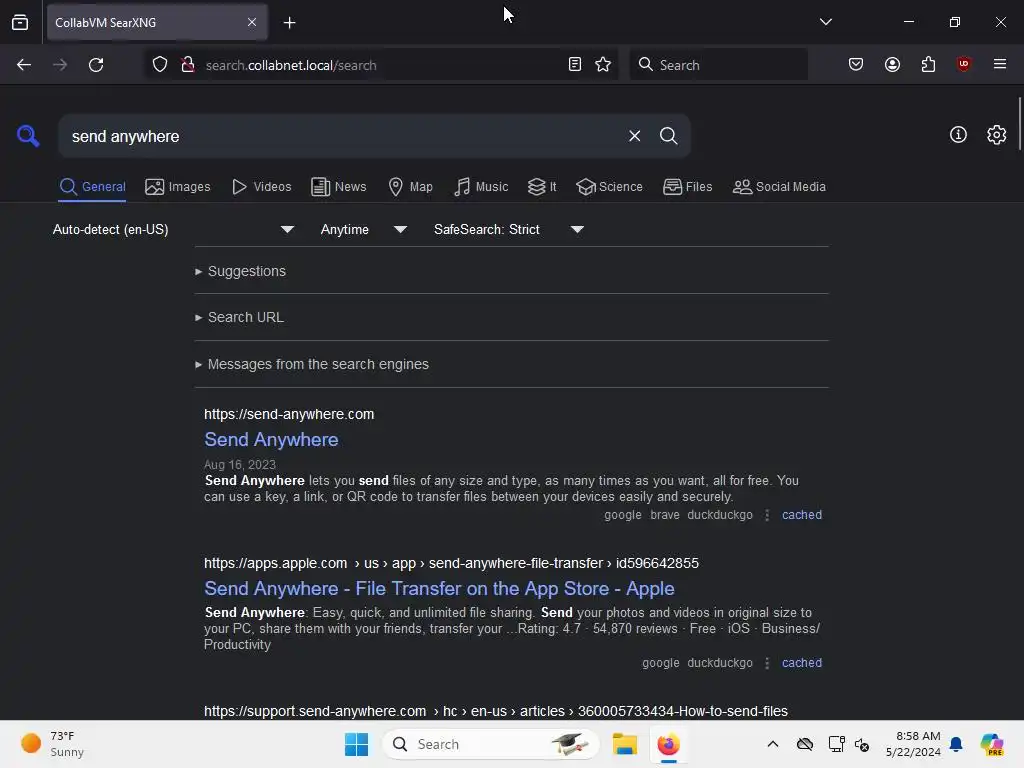
Task: Click the taskbar Search box
Action: click(490, 744)
